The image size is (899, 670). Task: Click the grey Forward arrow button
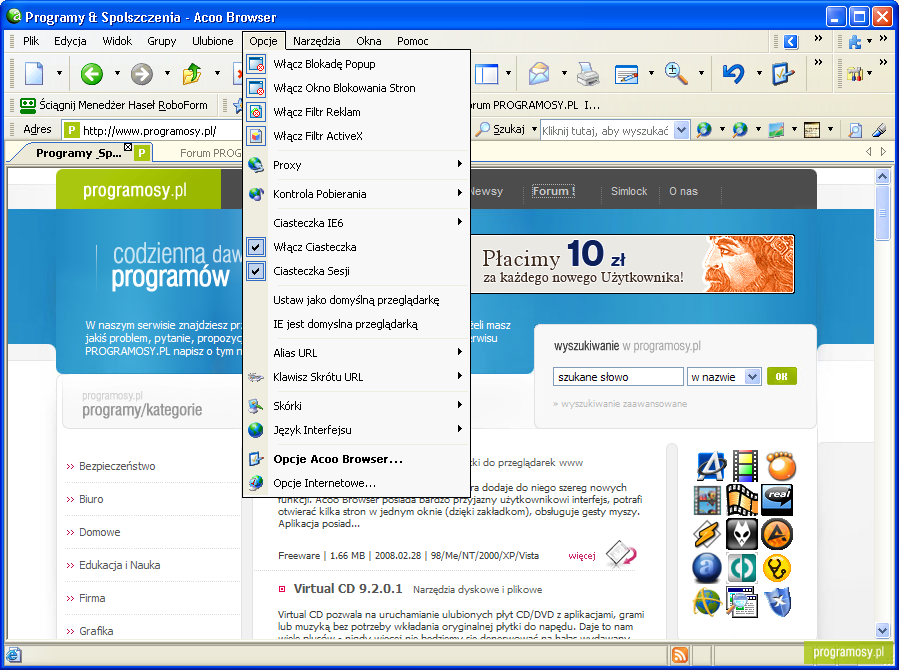pyautogui.click(x=142, y=73)
